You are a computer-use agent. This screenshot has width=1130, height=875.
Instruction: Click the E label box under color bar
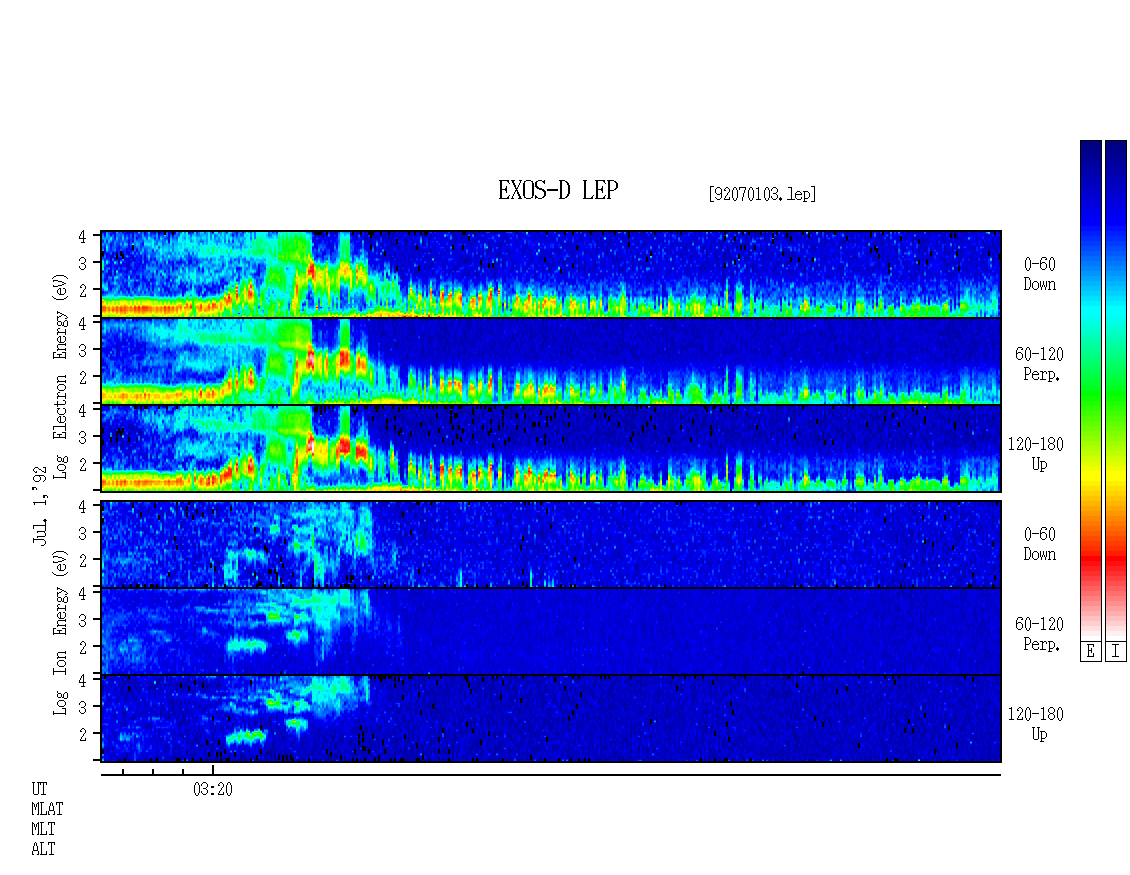[x=1090, y=651]
